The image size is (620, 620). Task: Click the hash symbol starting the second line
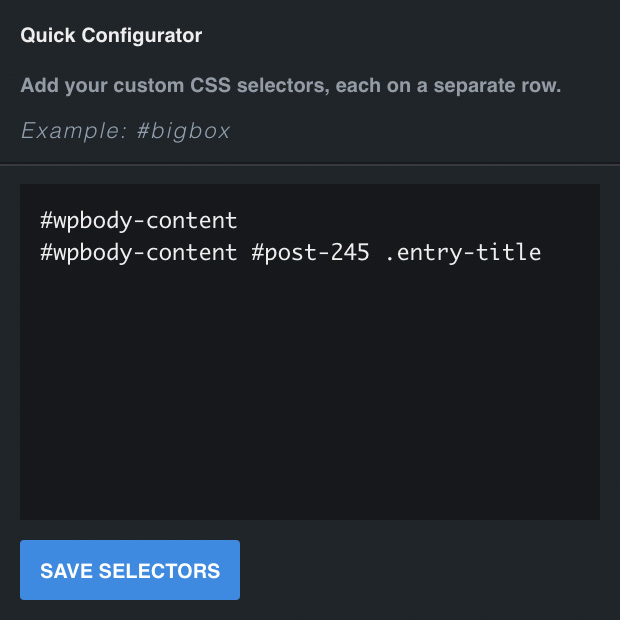(x=46, y=252)
